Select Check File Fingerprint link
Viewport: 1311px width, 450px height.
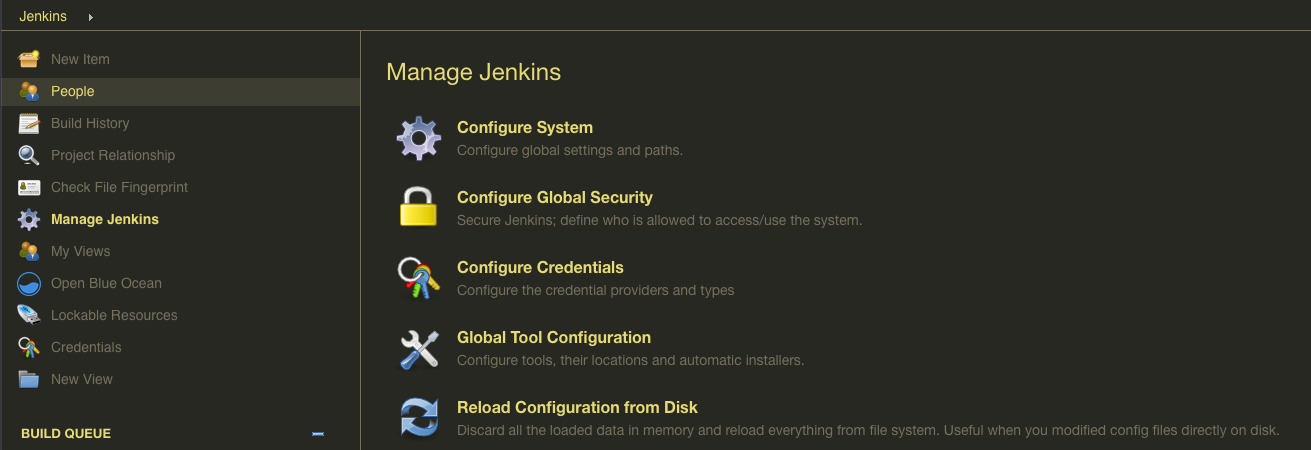(119, 187)
